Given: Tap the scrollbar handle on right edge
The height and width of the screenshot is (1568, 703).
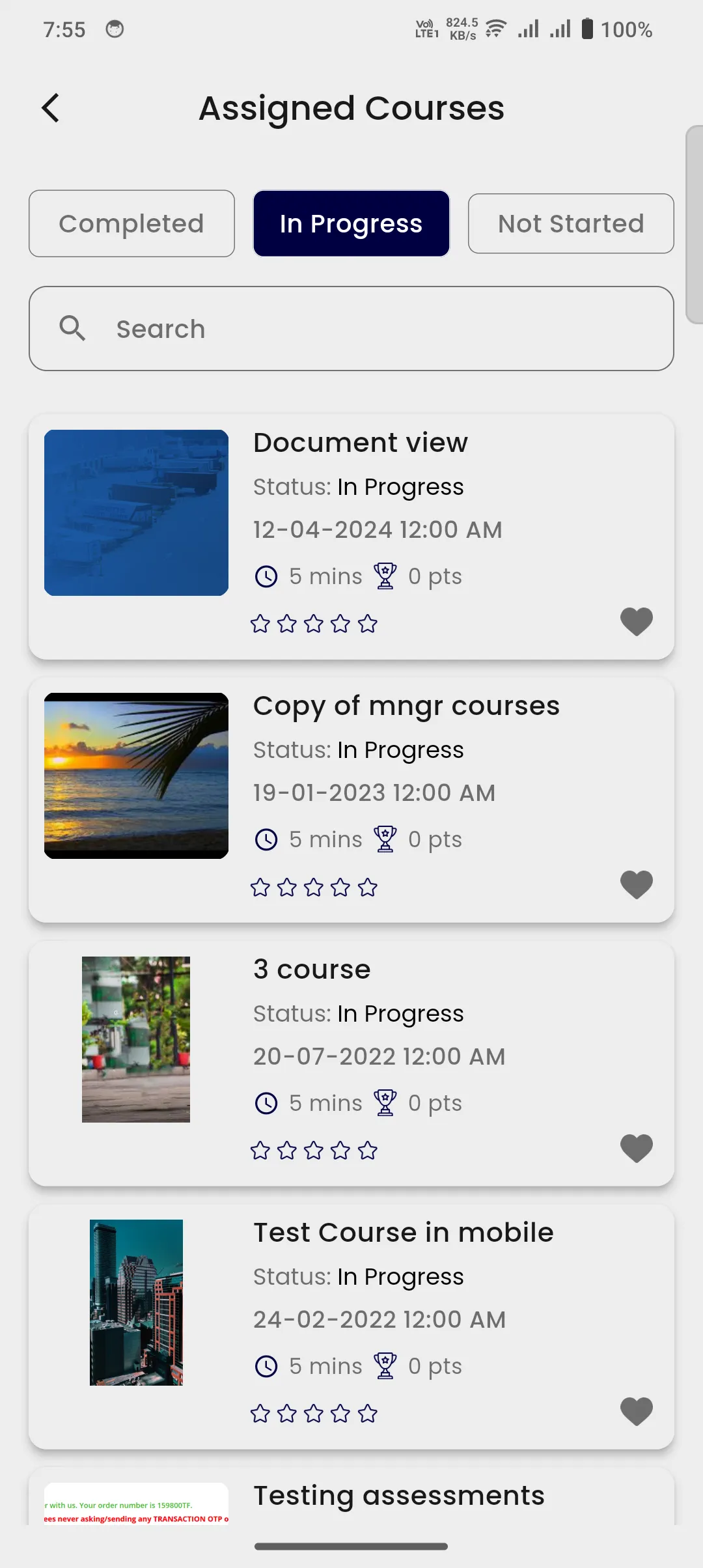Looking at the screenshot, I should [695, 225].
